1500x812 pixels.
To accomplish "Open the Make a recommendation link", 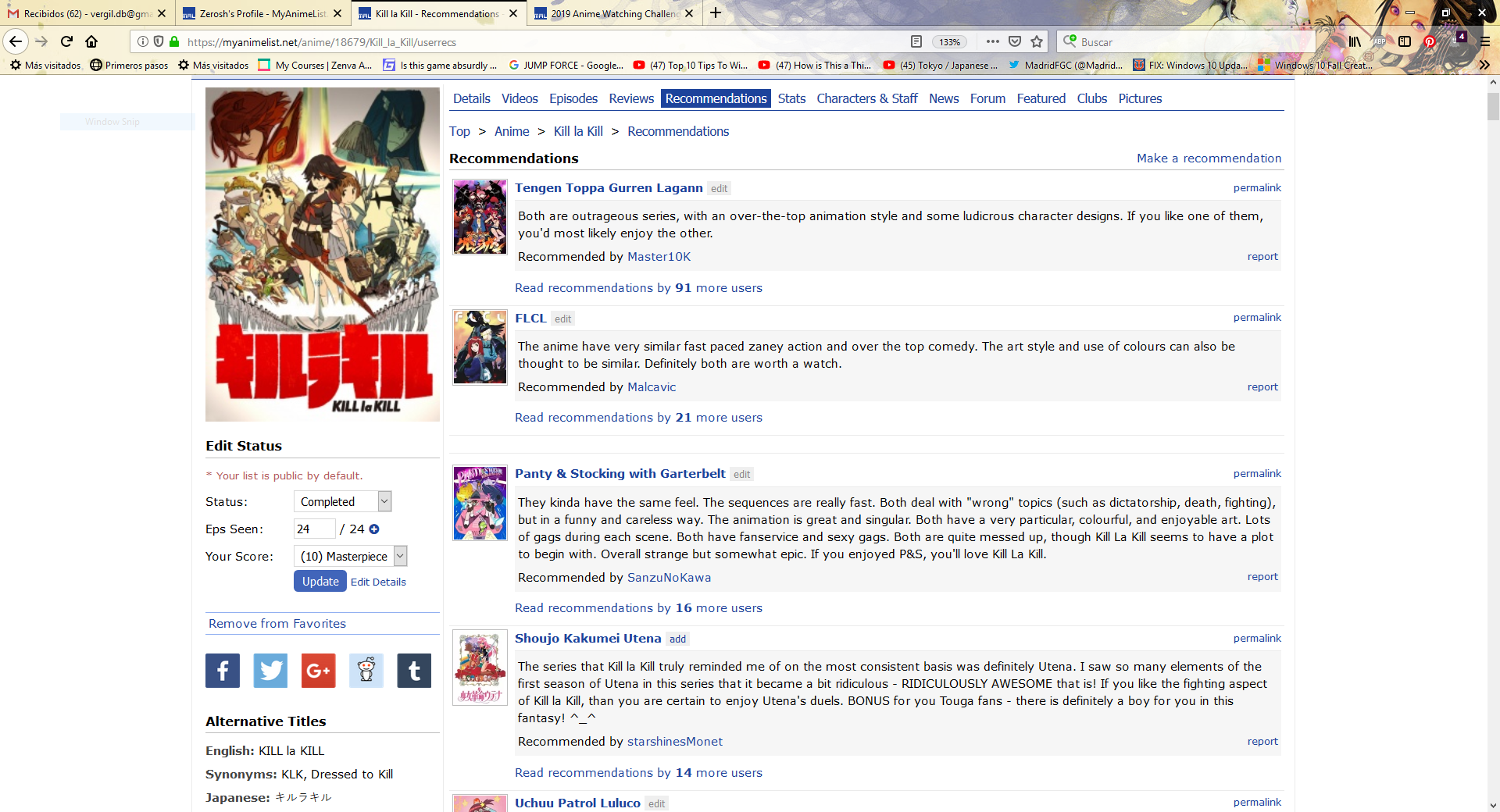I will tap(1209, 158).
